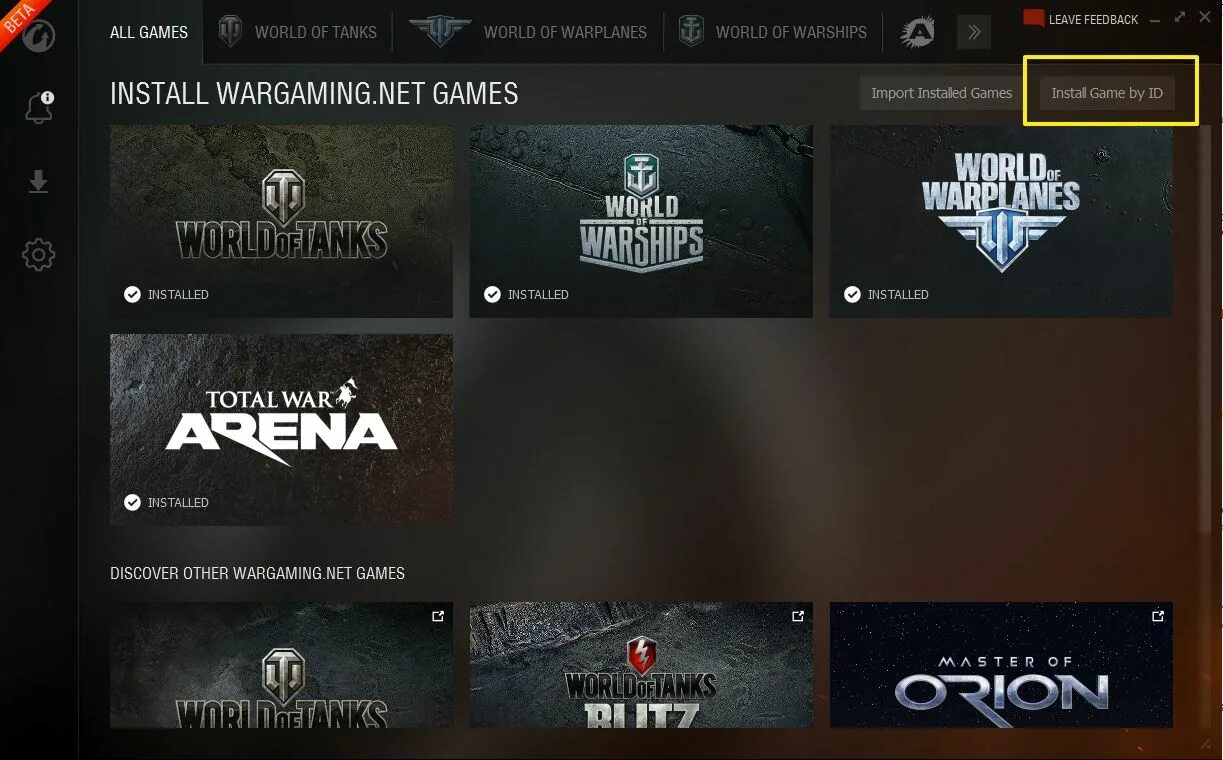
Task: Open the settings gear icon
Action: (38, 255)
